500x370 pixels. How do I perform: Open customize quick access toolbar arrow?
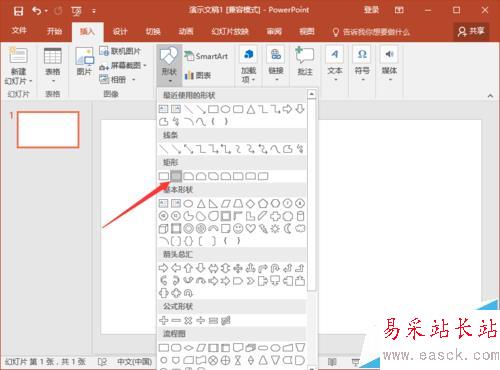[94, 11]
